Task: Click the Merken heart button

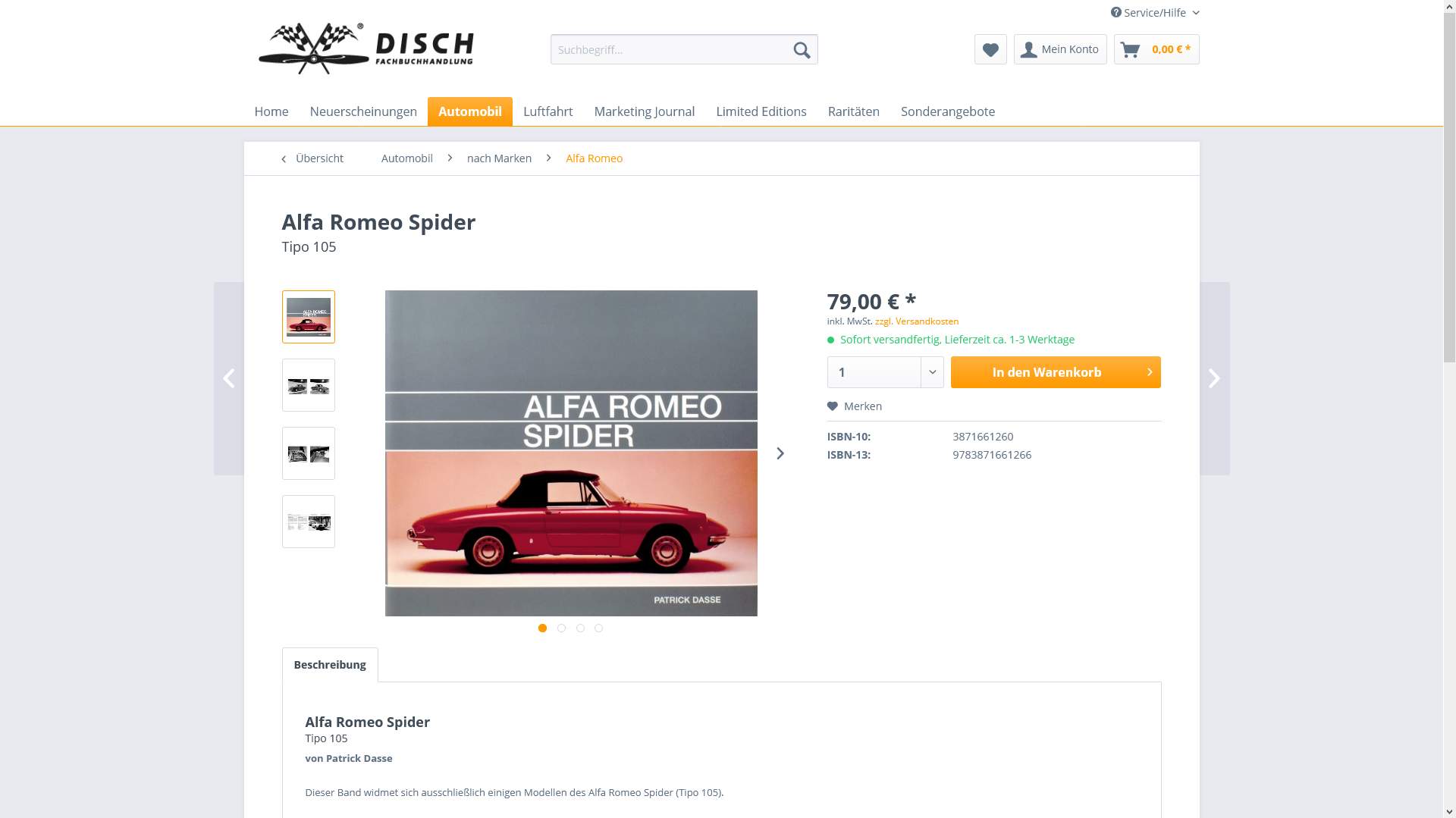Action: 855,406
